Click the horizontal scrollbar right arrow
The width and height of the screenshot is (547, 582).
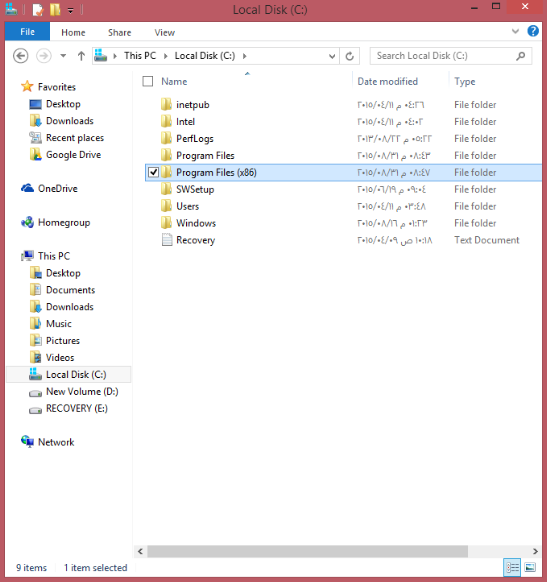535,551
